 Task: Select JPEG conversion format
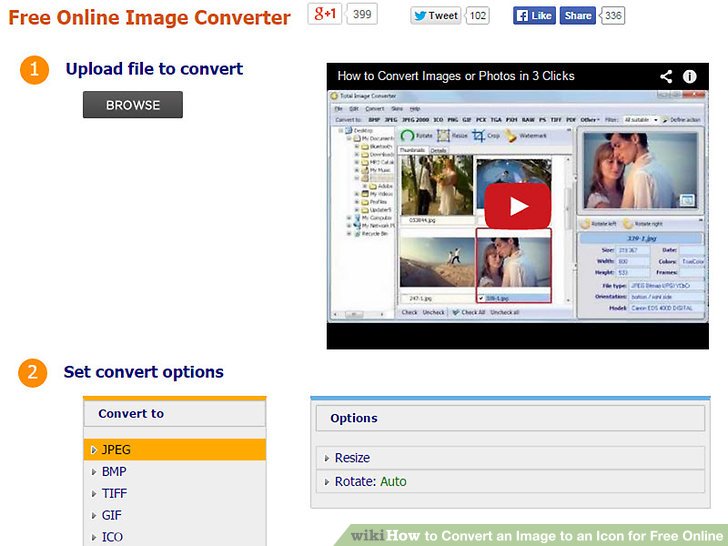[x=175, y=449]
